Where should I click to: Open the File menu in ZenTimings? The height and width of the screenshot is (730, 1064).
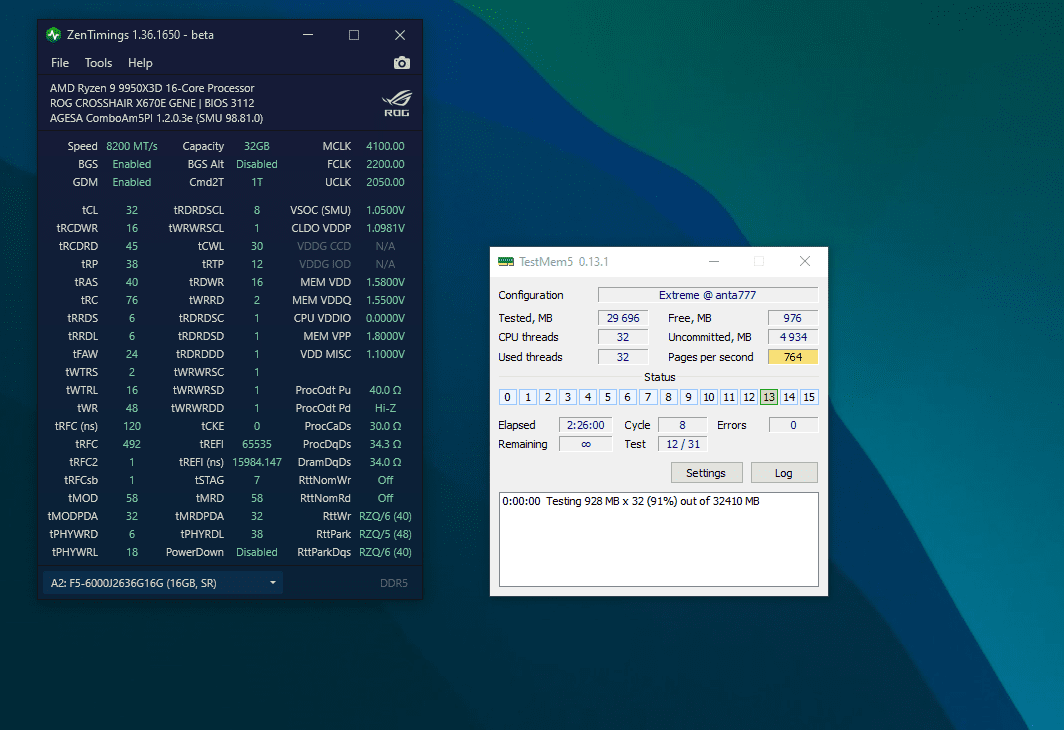60,62
